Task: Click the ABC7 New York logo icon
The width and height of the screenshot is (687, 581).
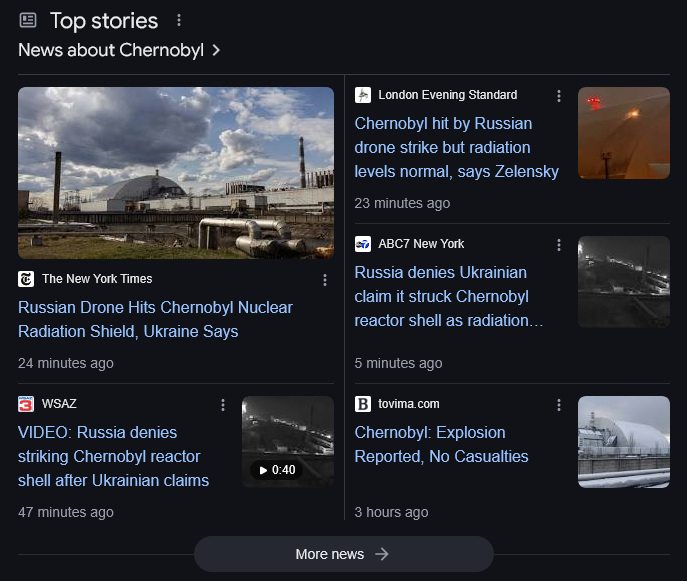Action: tap(363, 244)
